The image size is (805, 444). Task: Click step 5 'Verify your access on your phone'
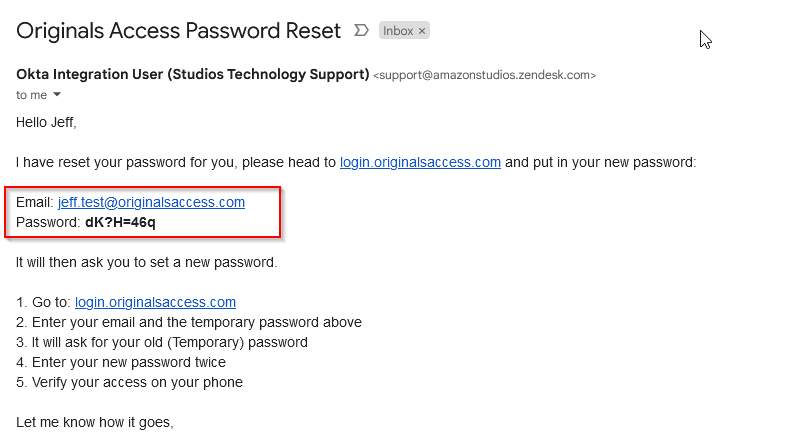pos(129,382)
